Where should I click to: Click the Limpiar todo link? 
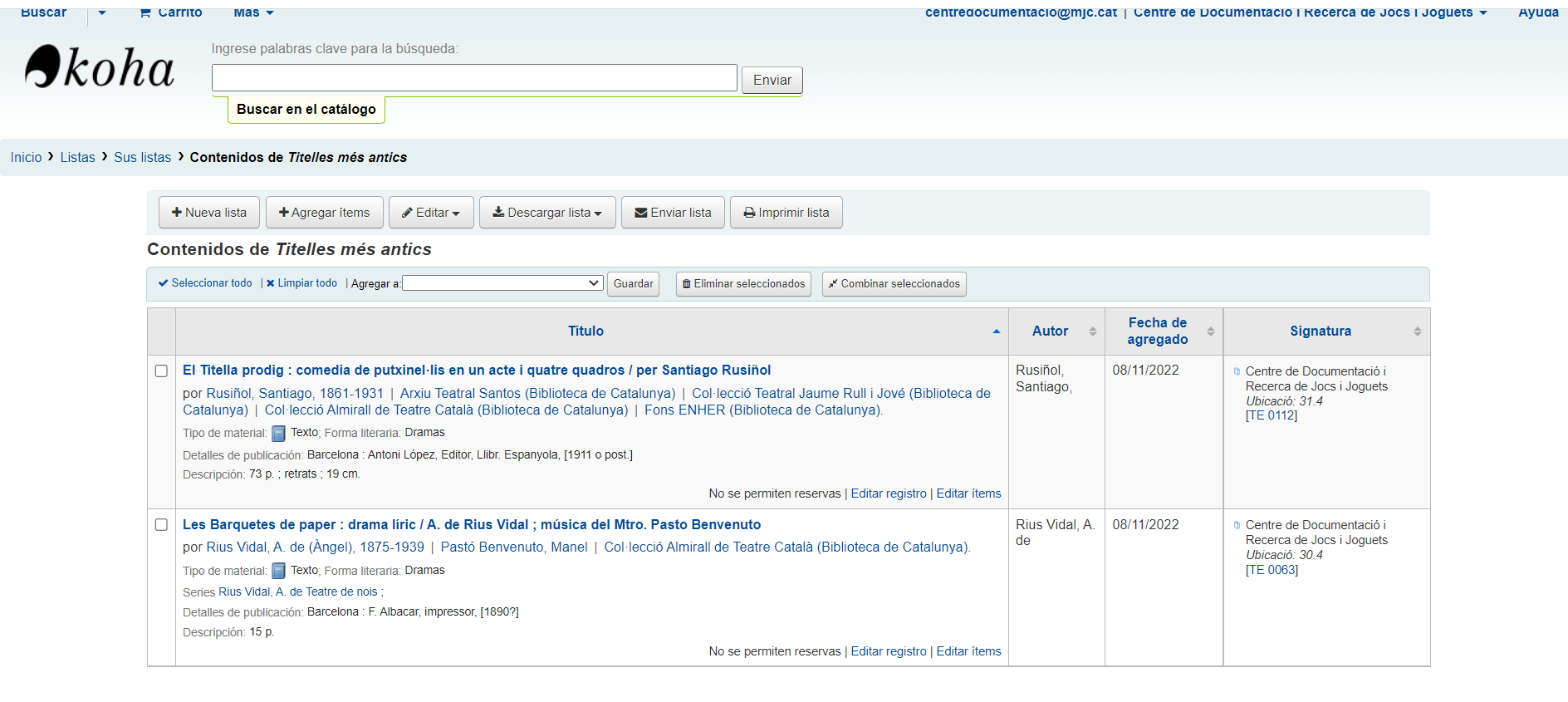(x=301, y=283)
